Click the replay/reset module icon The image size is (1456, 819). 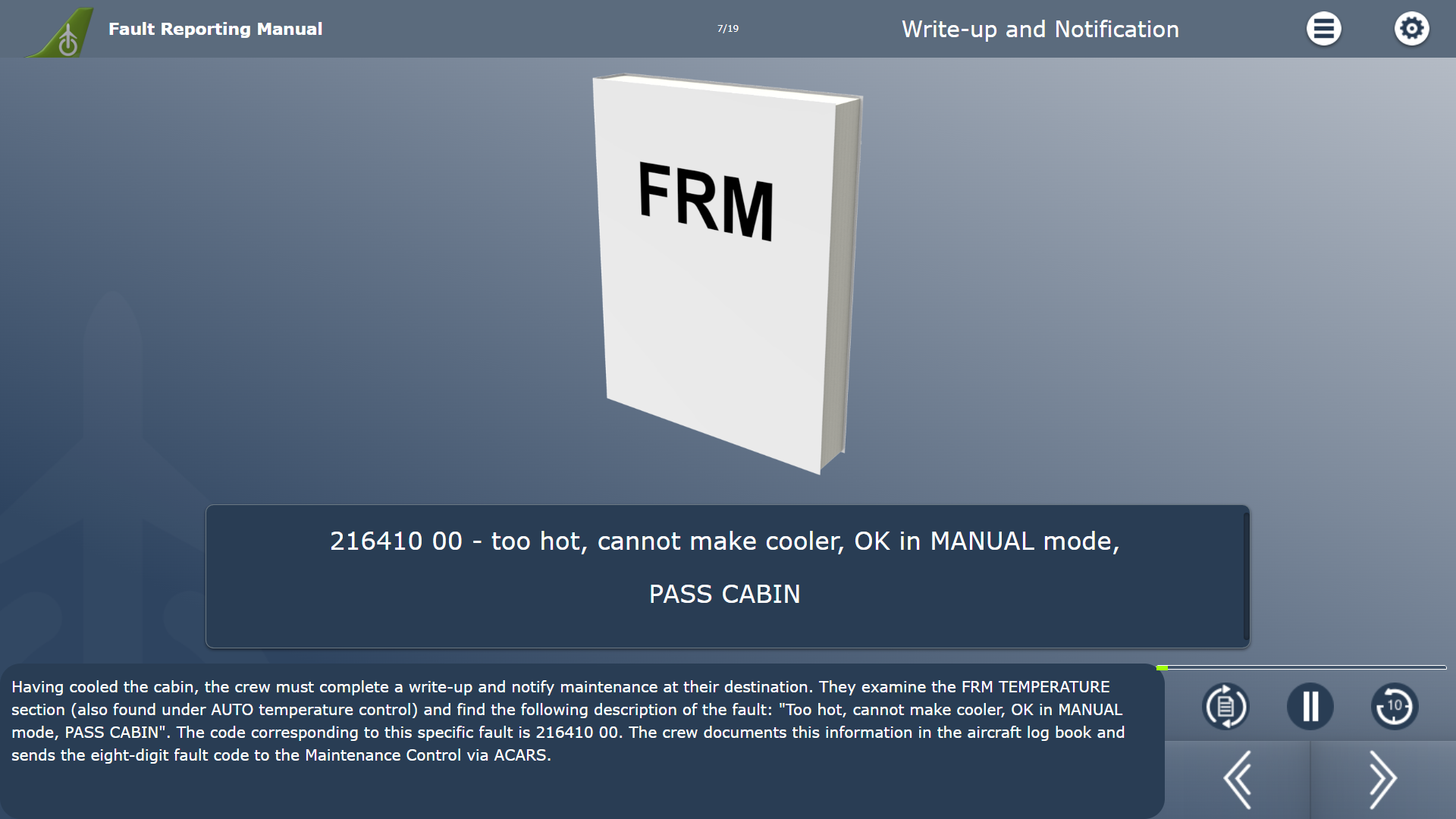(1225, 706)
